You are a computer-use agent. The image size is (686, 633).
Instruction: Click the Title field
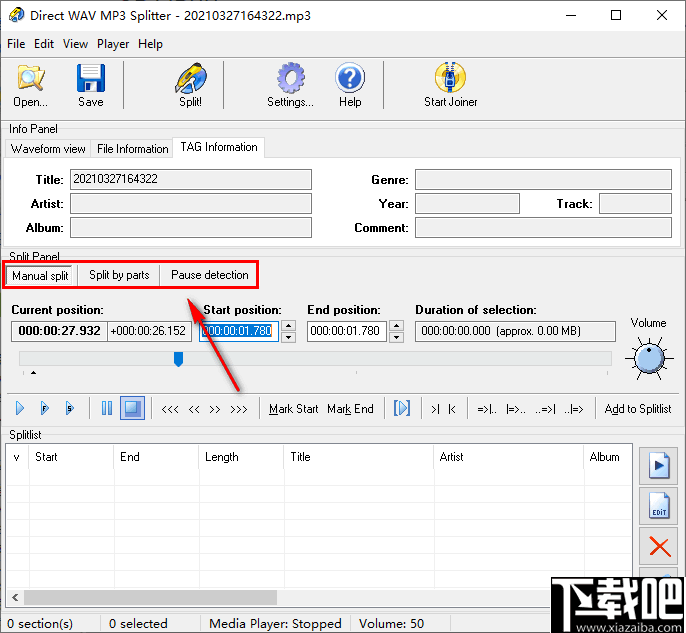pos(191,179)
